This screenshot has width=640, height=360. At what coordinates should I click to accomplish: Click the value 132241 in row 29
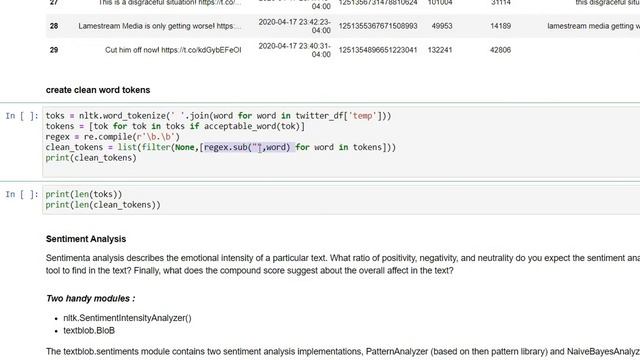point(440,50)
